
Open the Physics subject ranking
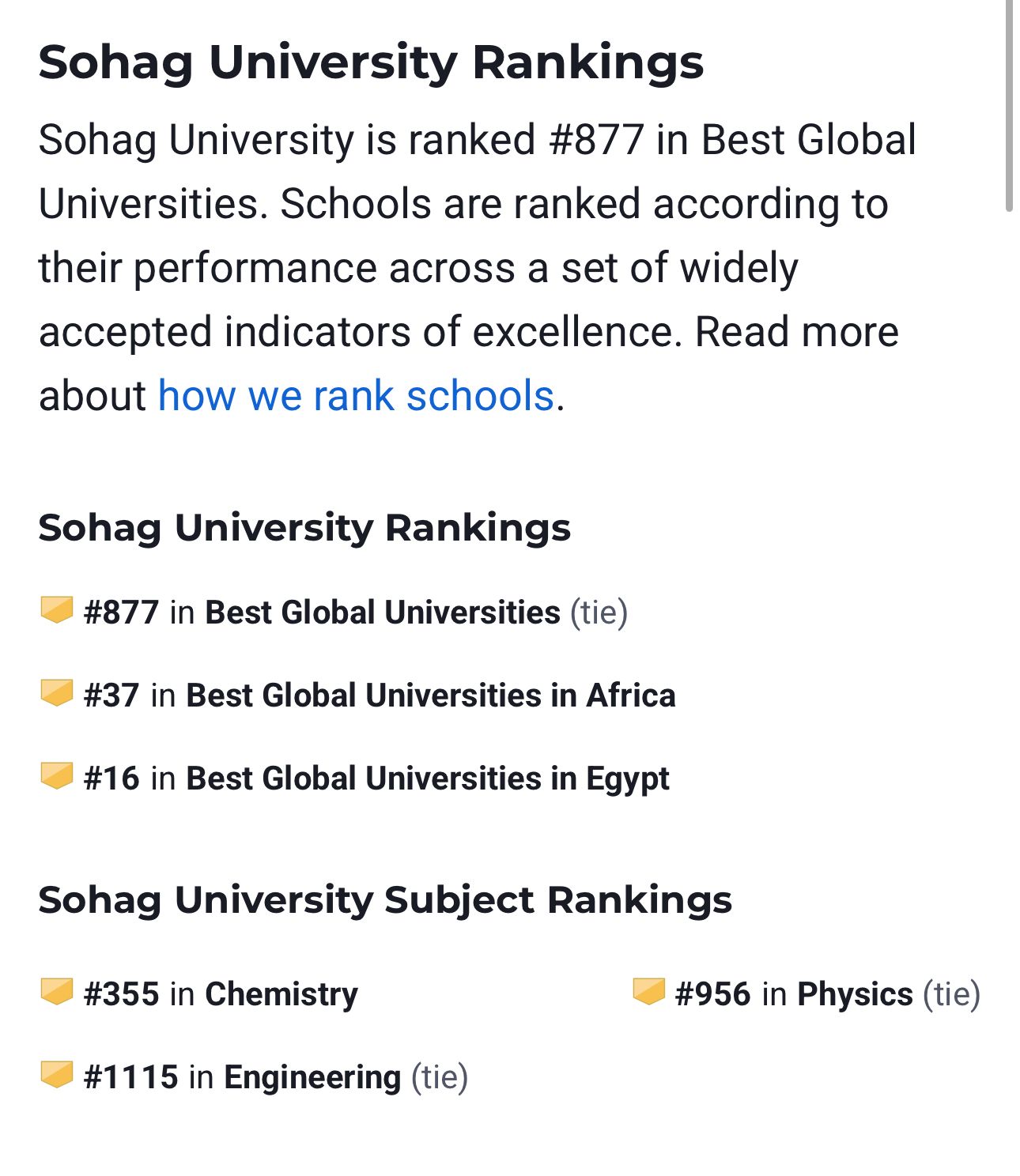coord(855,994)
